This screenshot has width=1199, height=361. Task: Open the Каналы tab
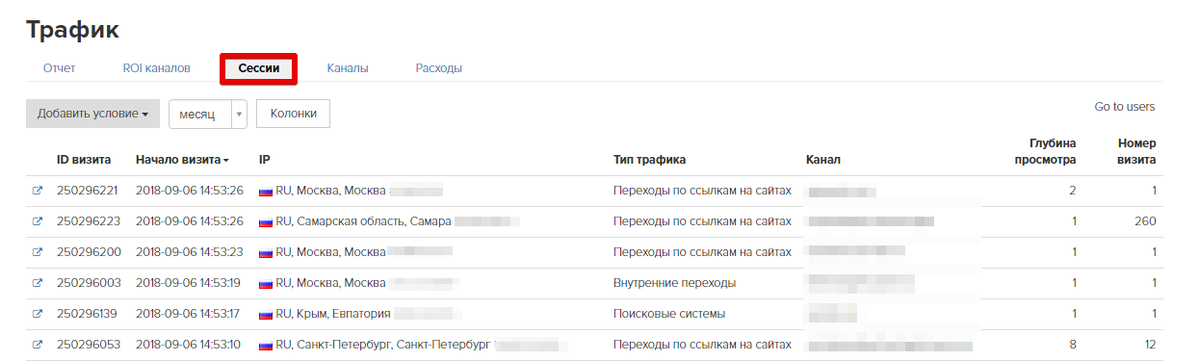(348, 68)
